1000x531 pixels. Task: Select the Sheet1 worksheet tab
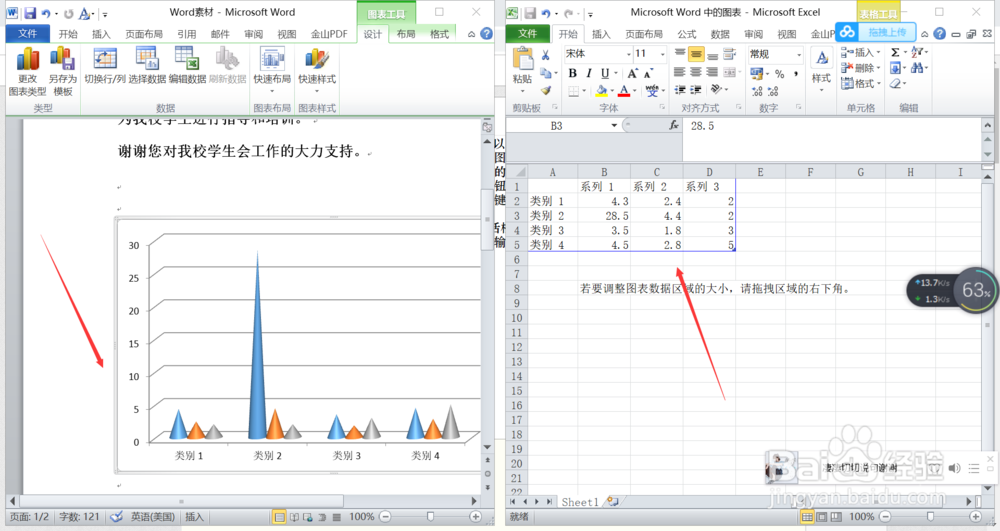tap(580, 502)
